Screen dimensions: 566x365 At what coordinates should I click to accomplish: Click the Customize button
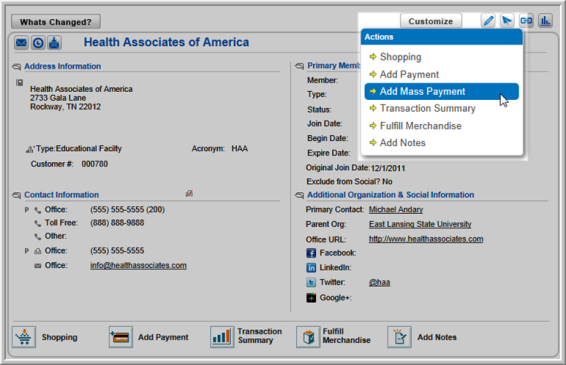click(x=431, y=21)
